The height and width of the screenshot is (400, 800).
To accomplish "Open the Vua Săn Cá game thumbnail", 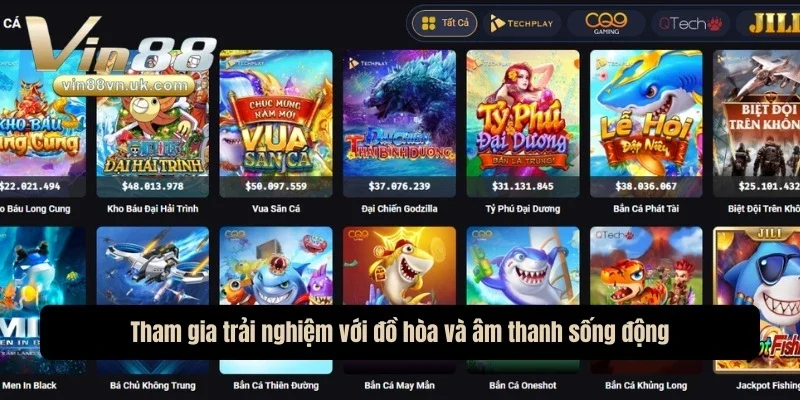I will pyautogui.click(x=276, y=123).
